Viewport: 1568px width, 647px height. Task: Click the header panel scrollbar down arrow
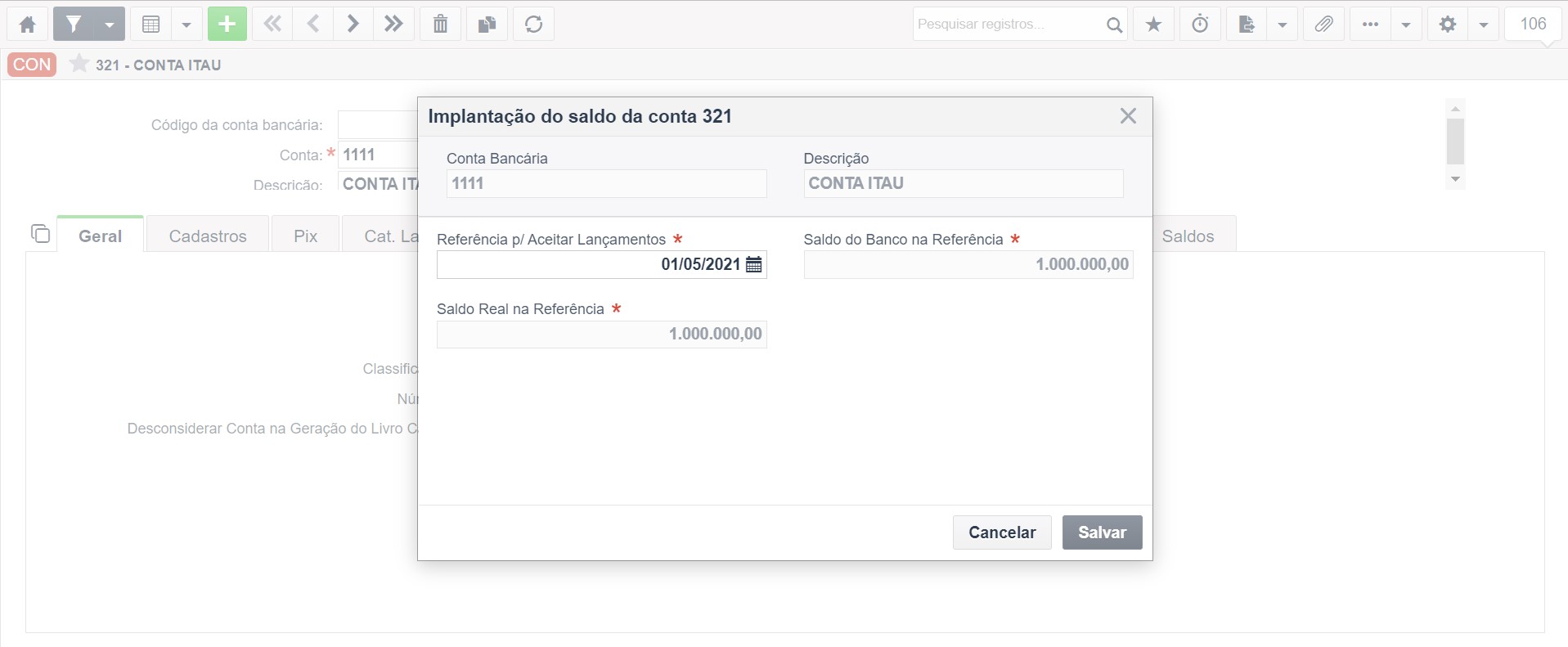[1455, 179]
